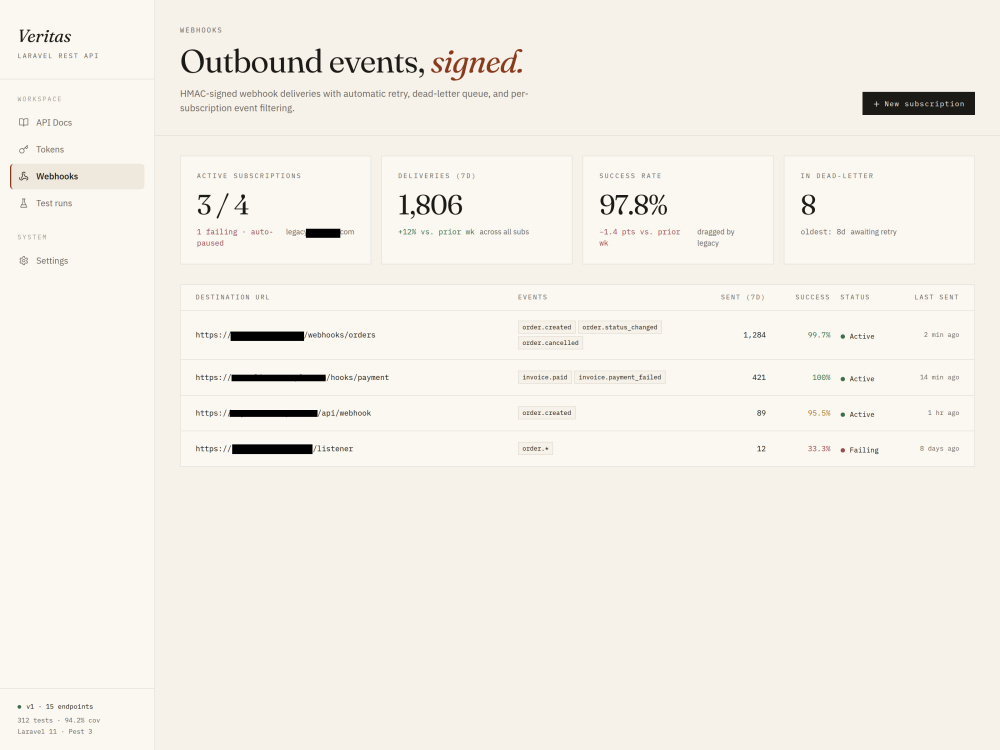Click the Success column header
This screenshot has width=1000, height=750.
tap(812, 297)
